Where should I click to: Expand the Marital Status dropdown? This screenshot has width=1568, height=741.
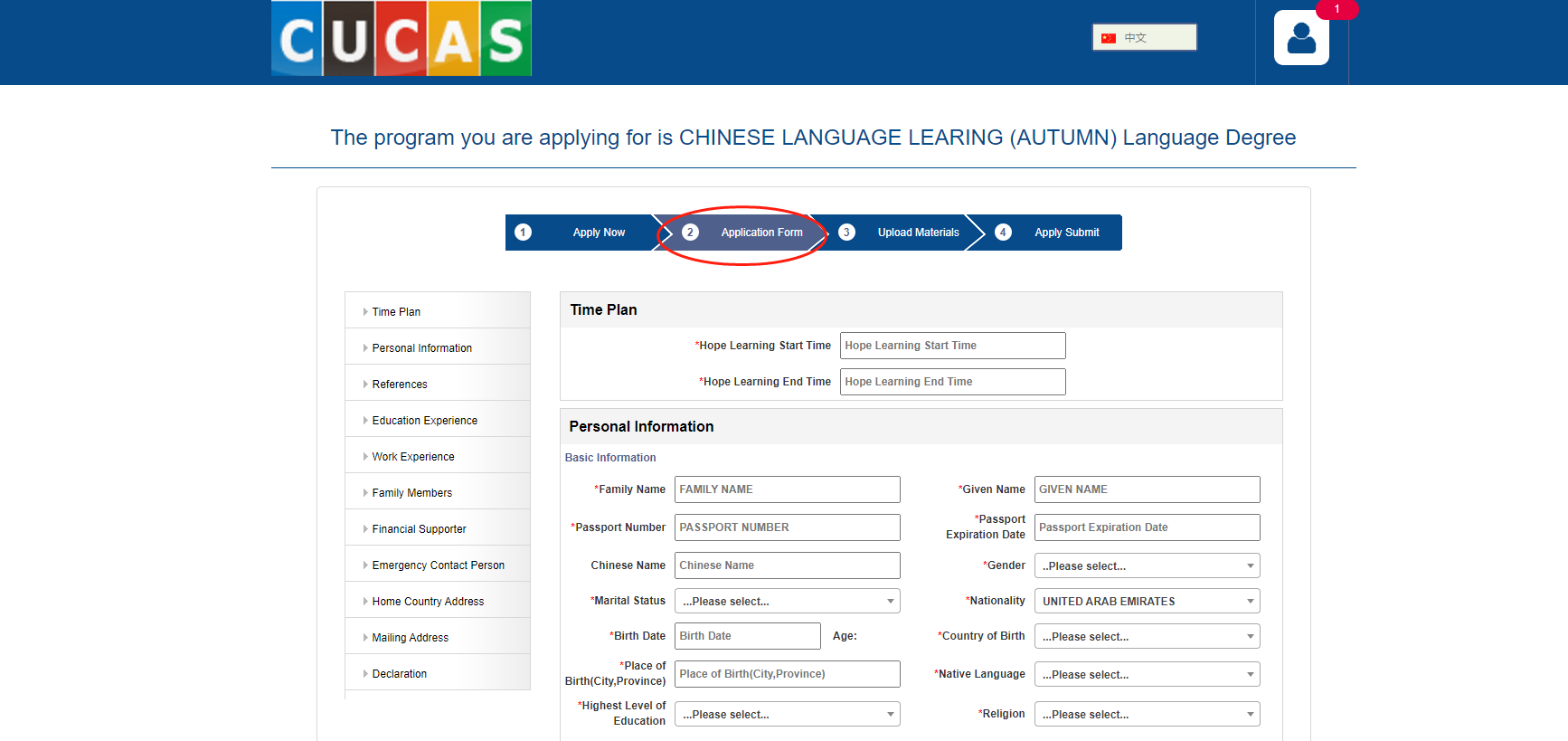[x=787, y=602]
